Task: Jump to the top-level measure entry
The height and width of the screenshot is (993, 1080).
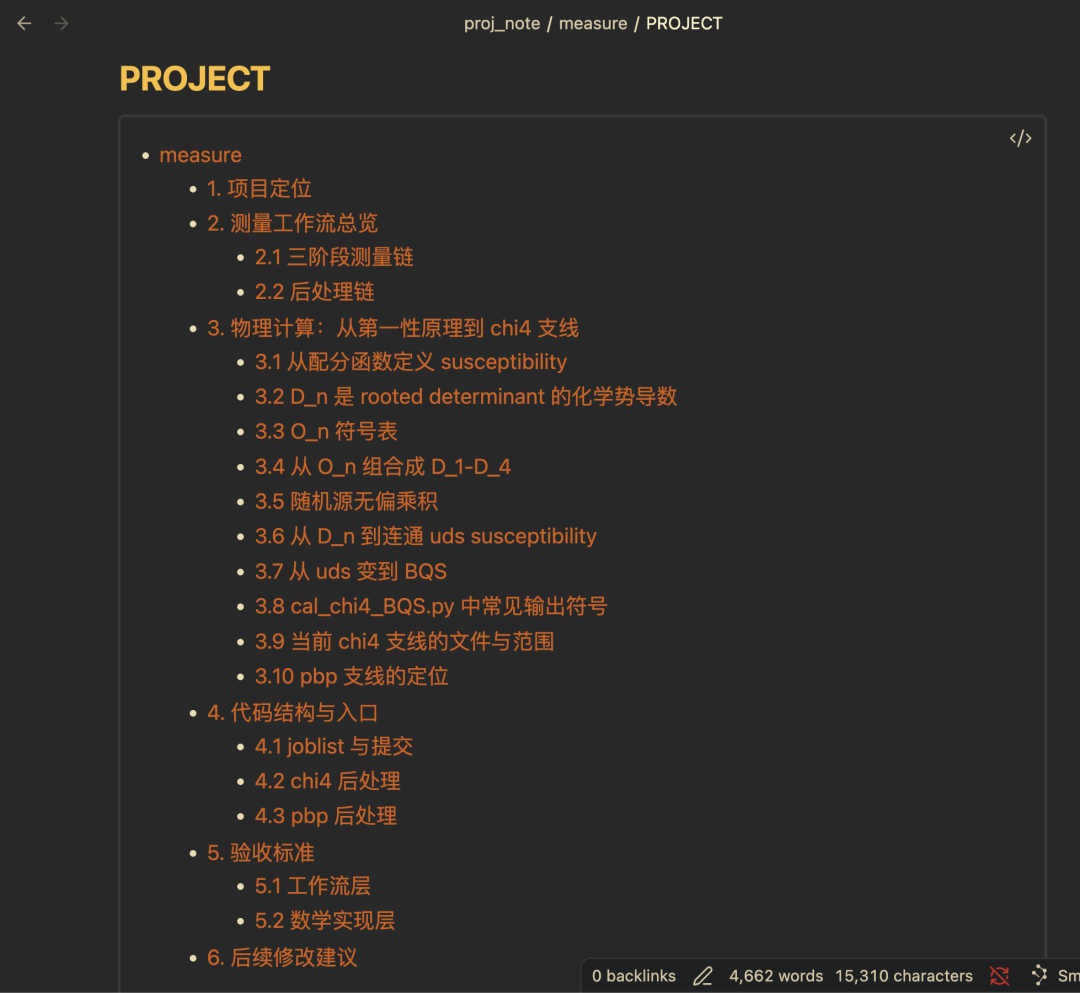Action: click(x=200, y=155)
